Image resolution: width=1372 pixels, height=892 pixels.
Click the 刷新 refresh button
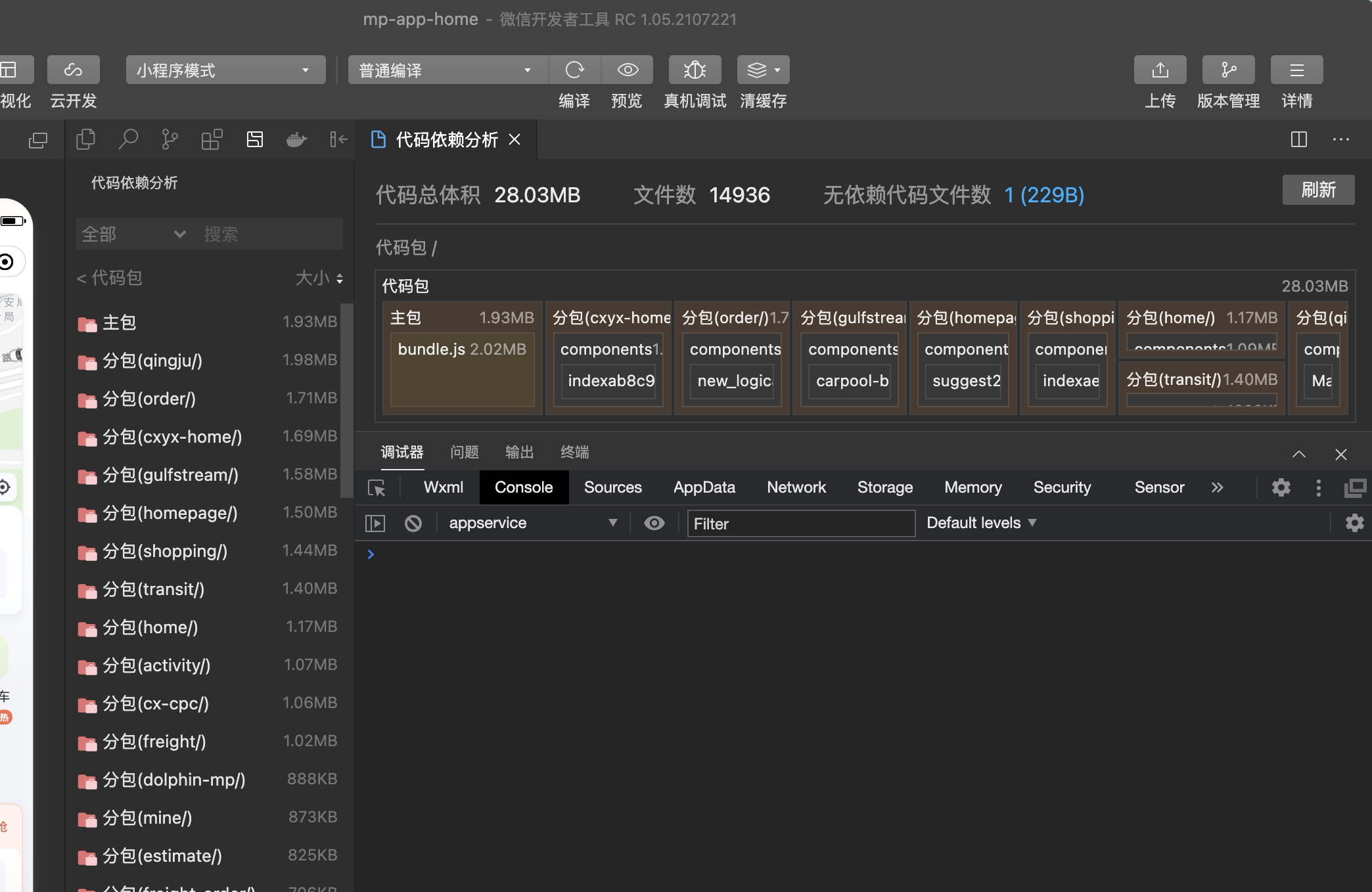point(1318,190)
